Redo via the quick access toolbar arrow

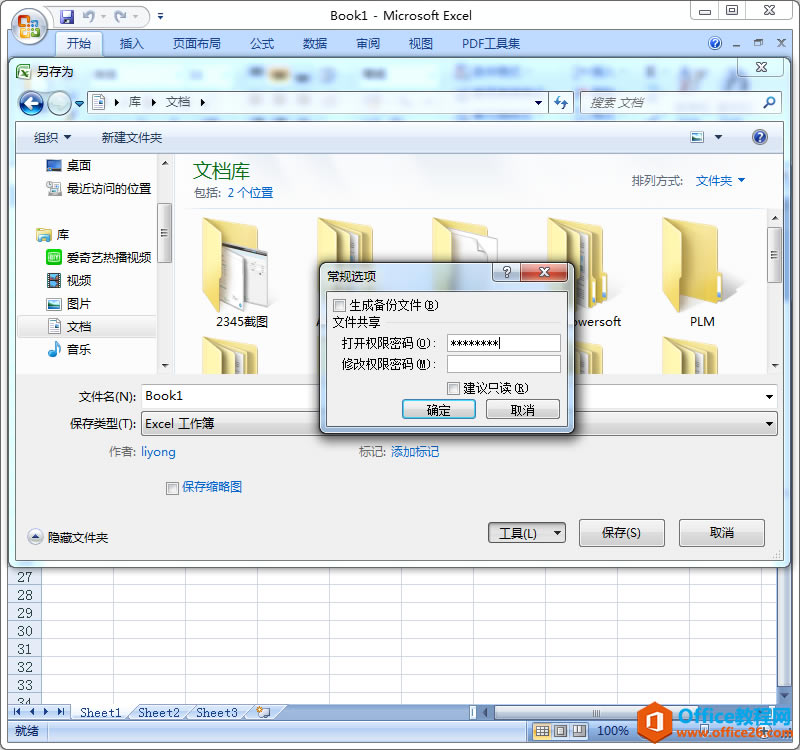pos(120,17)
